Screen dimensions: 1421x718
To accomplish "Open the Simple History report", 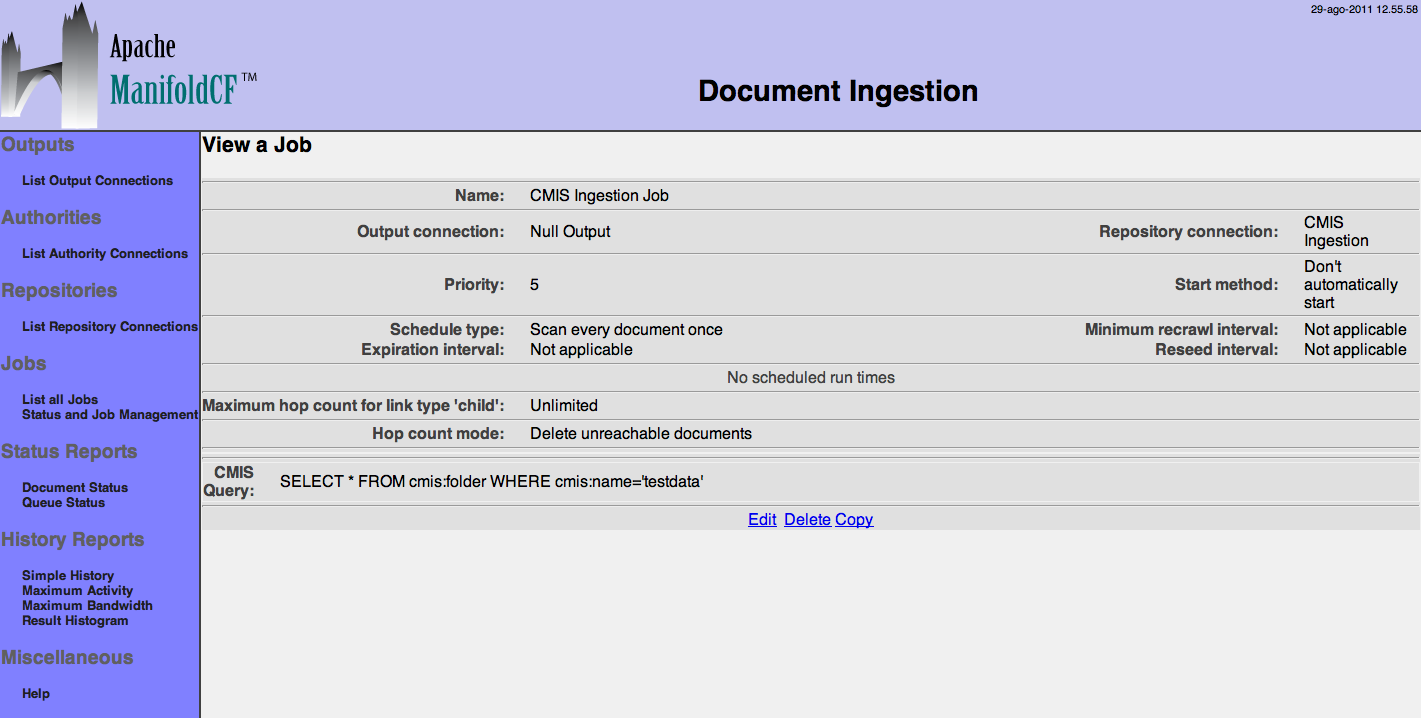I will (68, 576).
